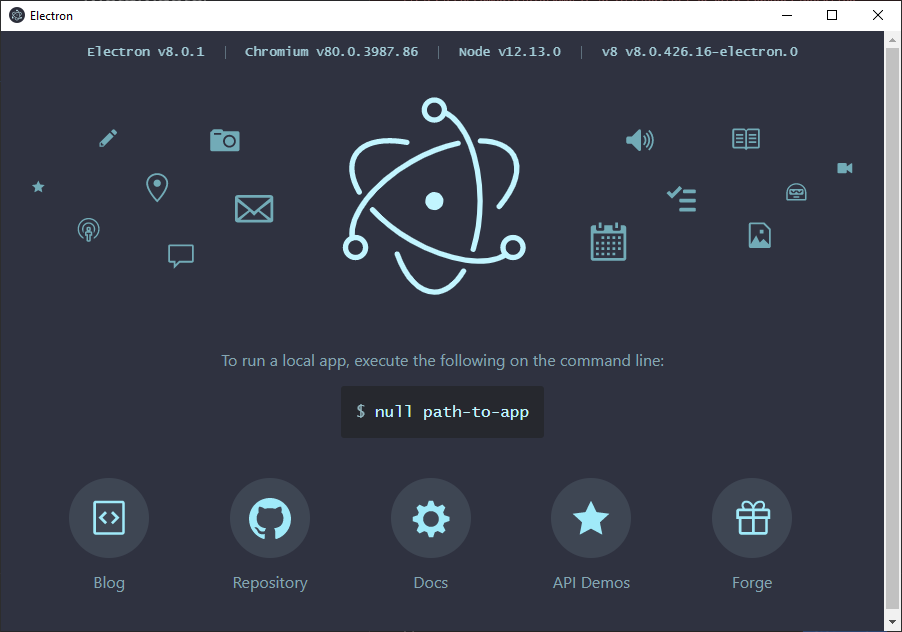The width and height of the screenshot is (902, 632).
Task: Maximize the Electron window
Action: tap(832, 16)
